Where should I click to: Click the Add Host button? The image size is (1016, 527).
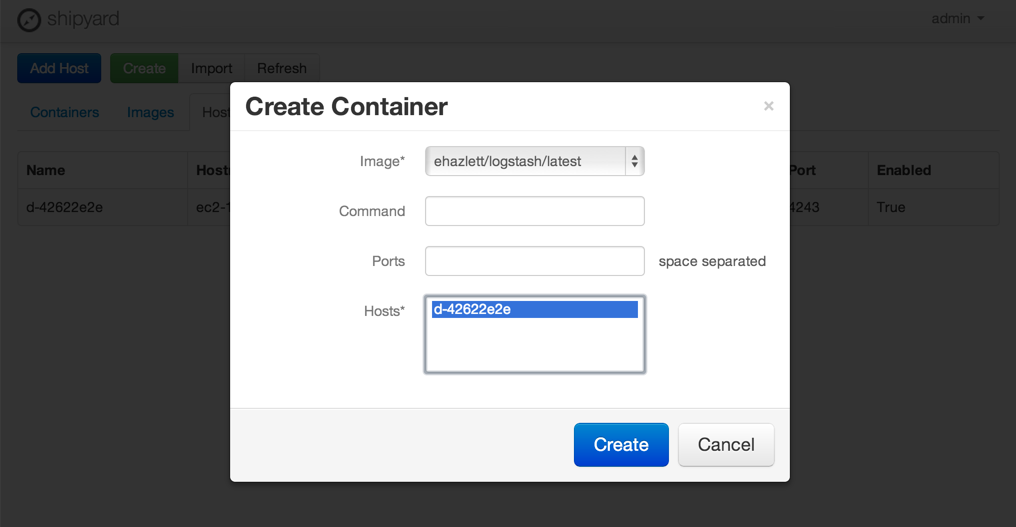(x=59, y=68)
